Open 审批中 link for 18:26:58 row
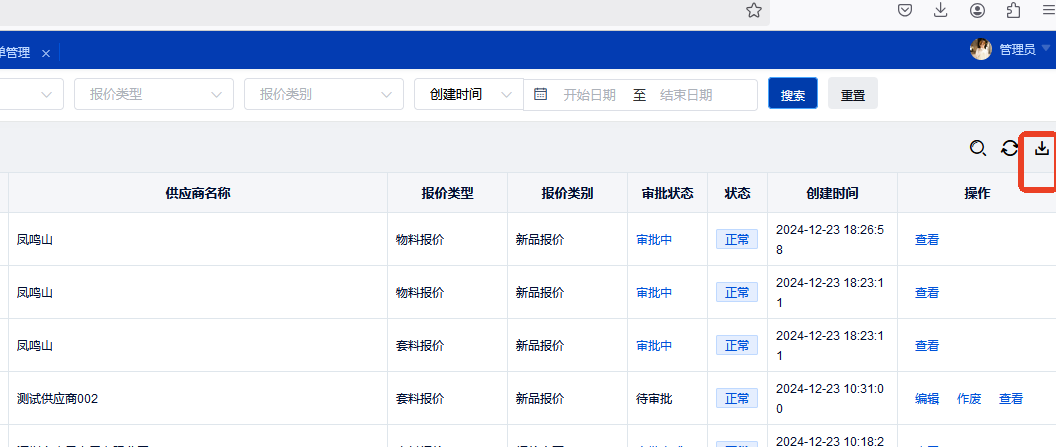This screenshot has width=1056, height=447. [x=654, y=240]
